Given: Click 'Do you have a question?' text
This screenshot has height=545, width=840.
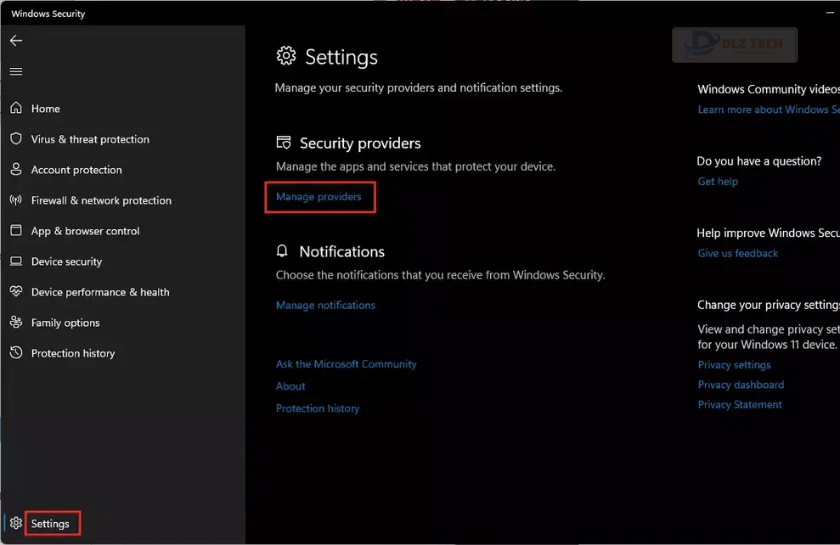Looking at the screenshot, I should point(759,161).
